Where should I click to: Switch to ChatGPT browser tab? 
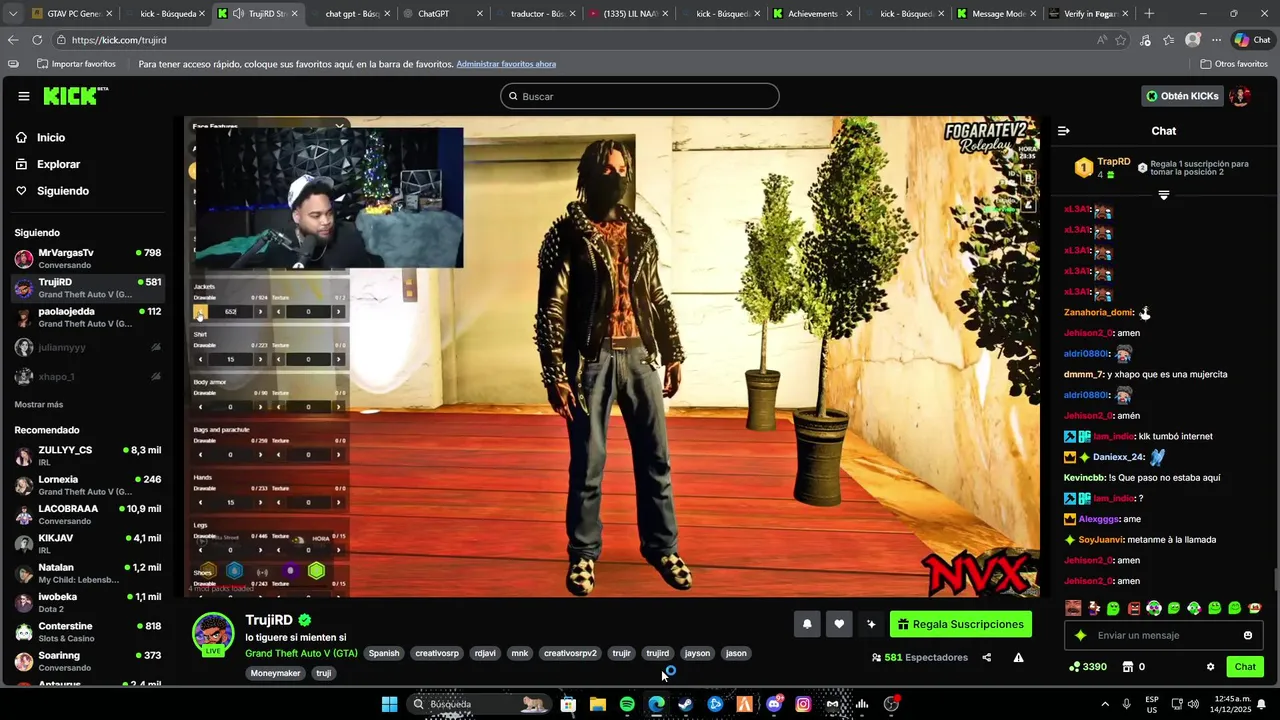coord(441,14)
